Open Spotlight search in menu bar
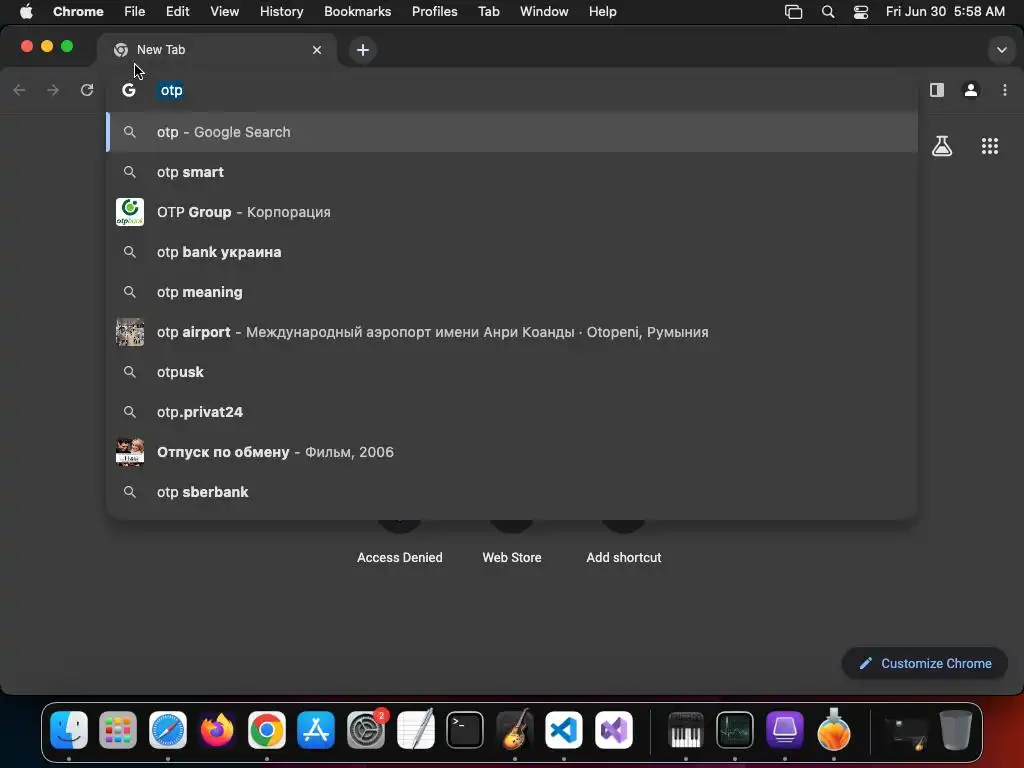 [x=827, y=12]
